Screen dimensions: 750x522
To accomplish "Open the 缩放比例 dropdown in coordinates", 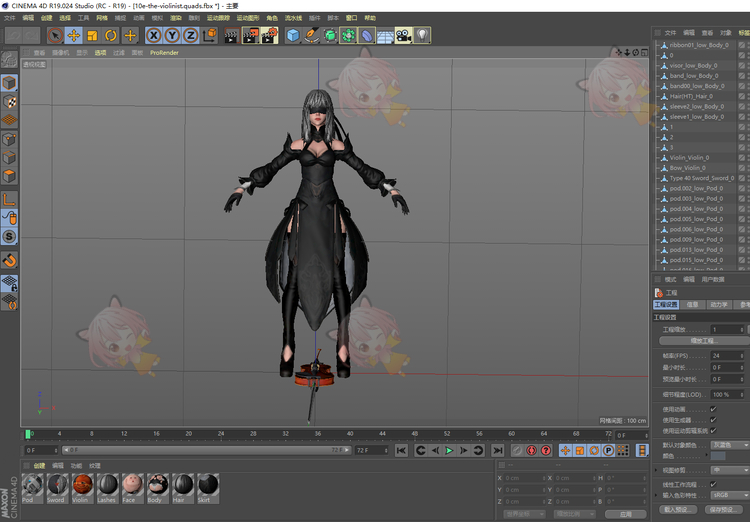I will click(x=574, y=514).
